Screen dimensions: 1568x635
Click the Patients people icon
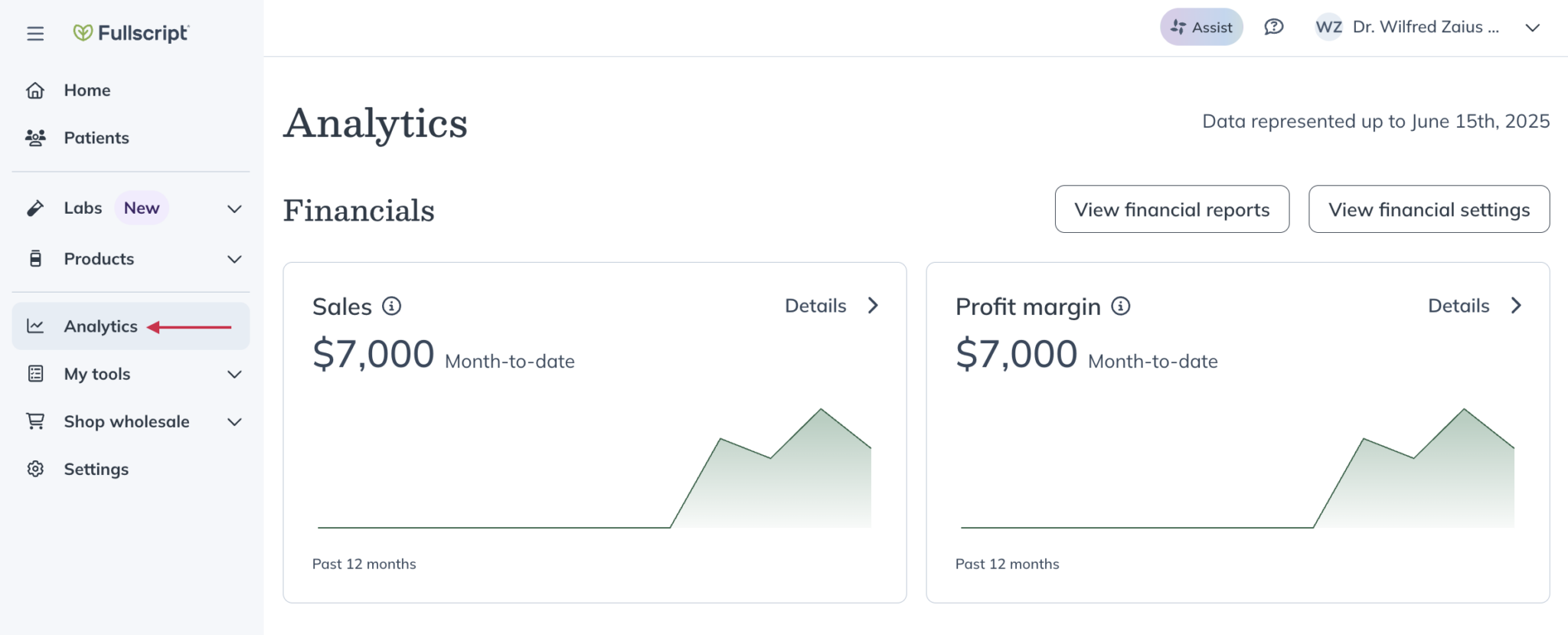[35, 138]
